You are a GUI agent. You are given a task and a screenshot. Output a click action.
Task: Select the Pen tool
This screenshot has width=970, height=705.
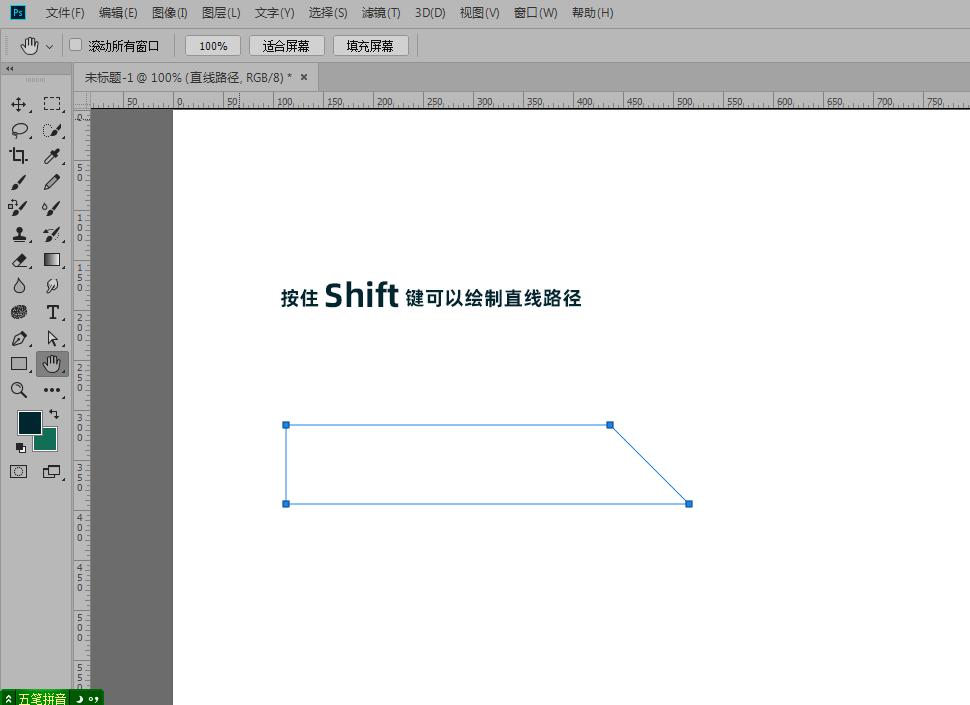coord(19,338)
